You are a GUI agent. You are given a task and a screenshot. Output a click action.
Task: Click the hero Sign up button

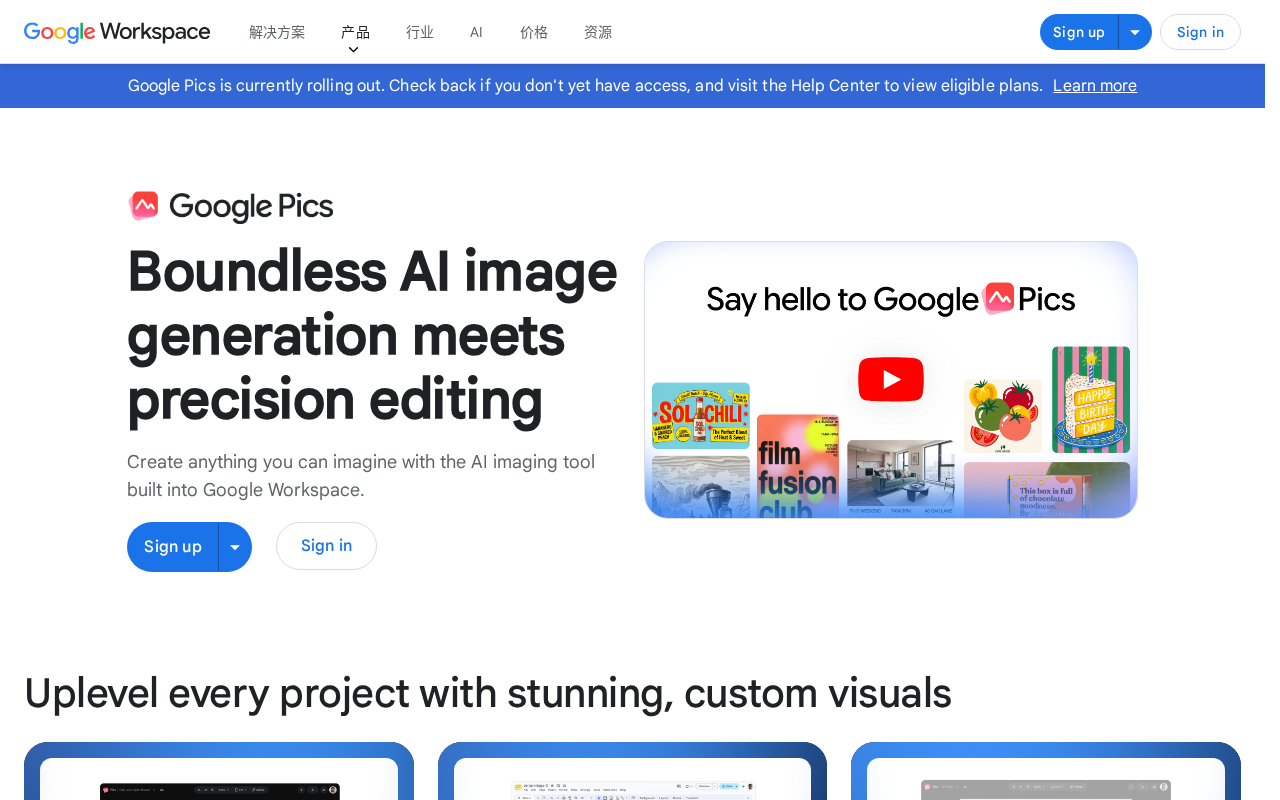pos(173,547)
